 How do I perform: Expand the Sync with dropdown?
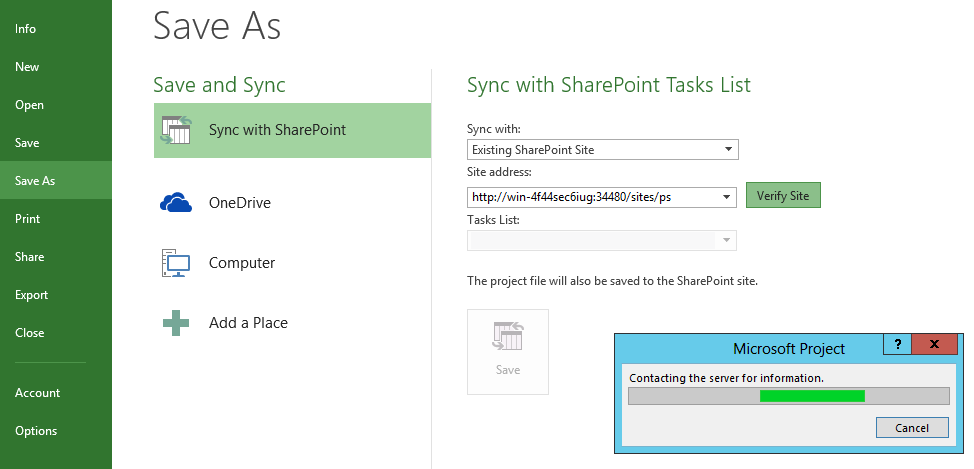click(727, 151)
